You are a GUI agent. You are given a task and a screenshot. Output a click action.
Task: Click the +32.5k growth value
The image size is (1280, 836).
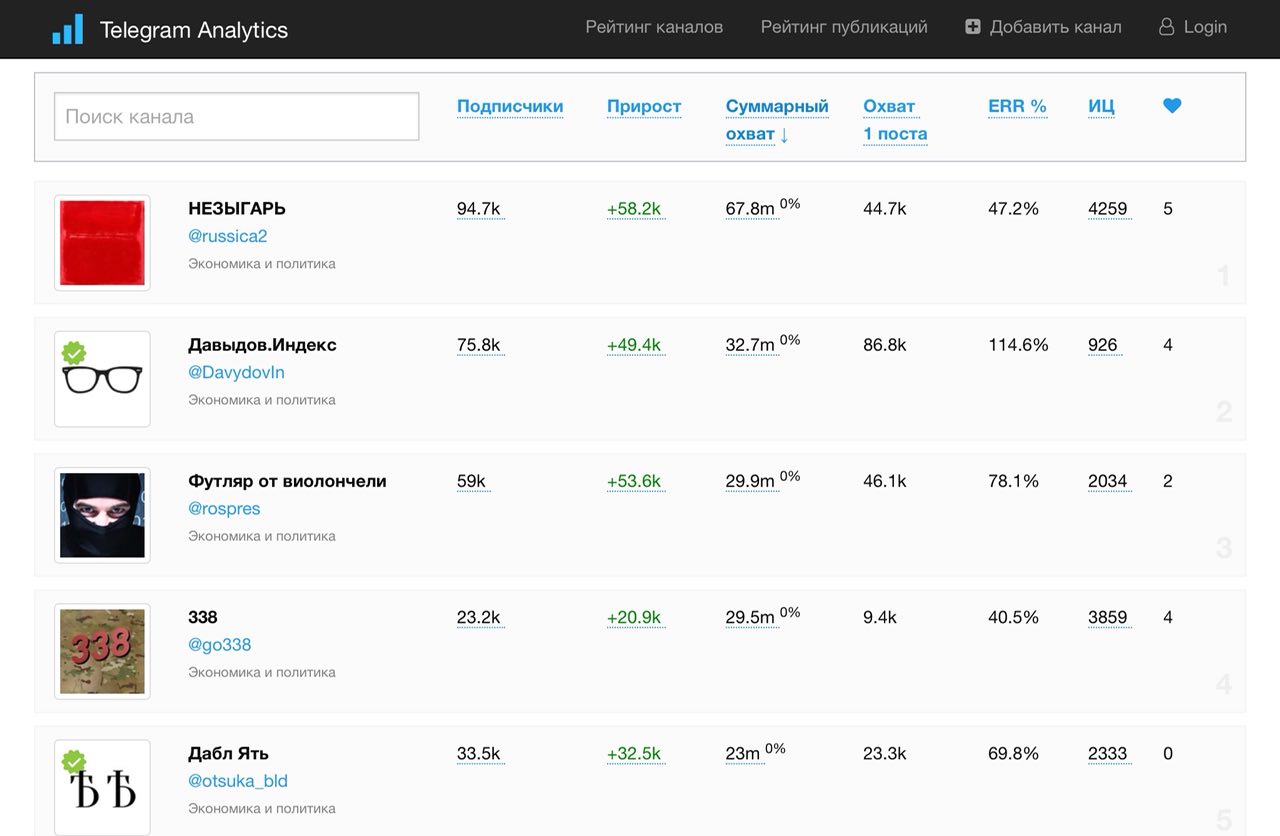coord(634,753)
